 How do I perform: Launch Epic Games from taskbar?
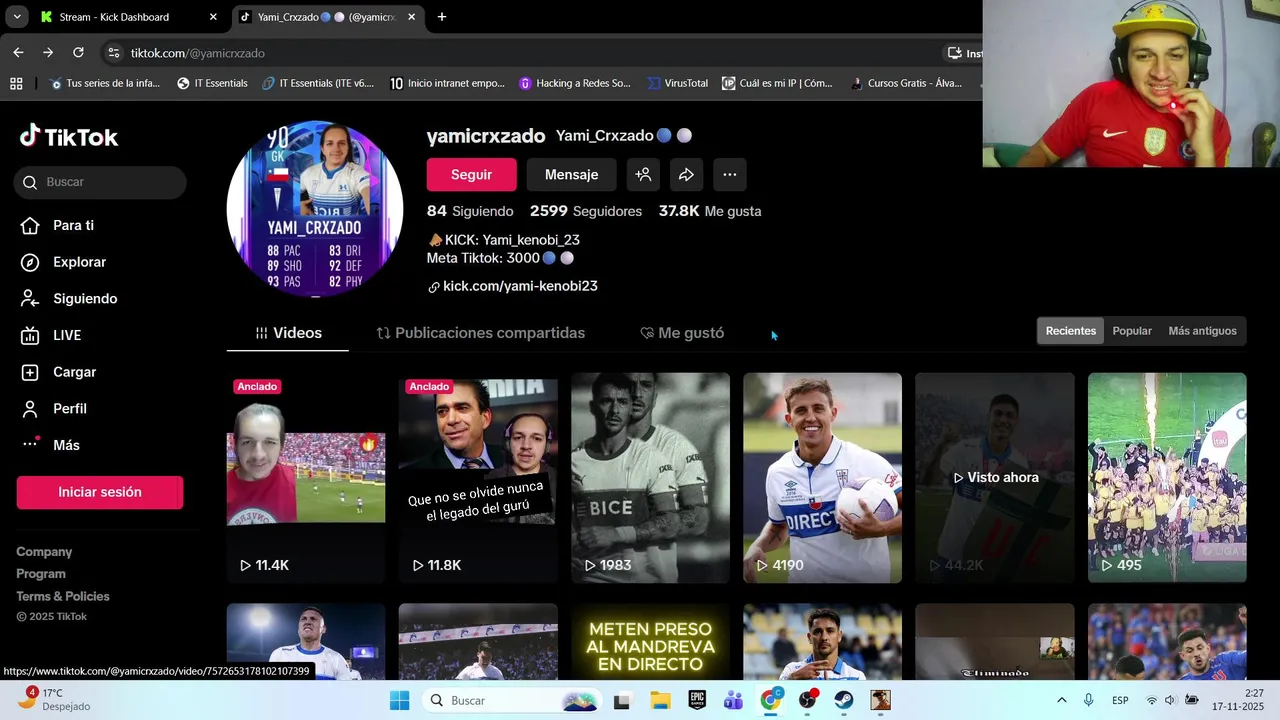(x=697, y=700)
